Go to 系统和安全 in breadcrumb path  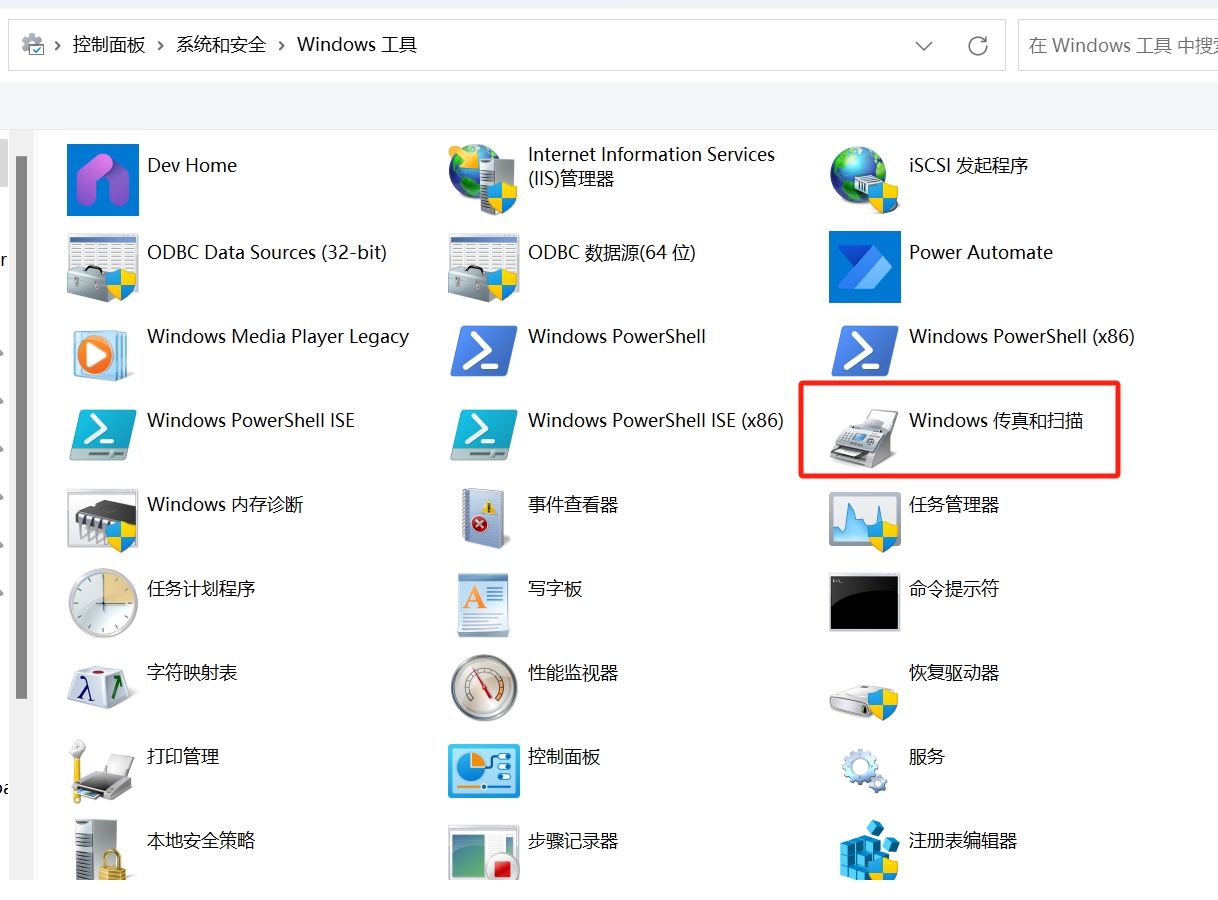click(221, 45)
